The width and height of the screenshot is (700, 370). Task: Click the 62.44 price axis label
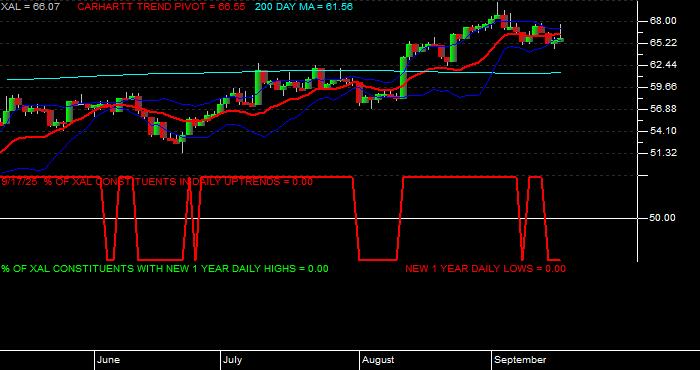click(664, 65)
